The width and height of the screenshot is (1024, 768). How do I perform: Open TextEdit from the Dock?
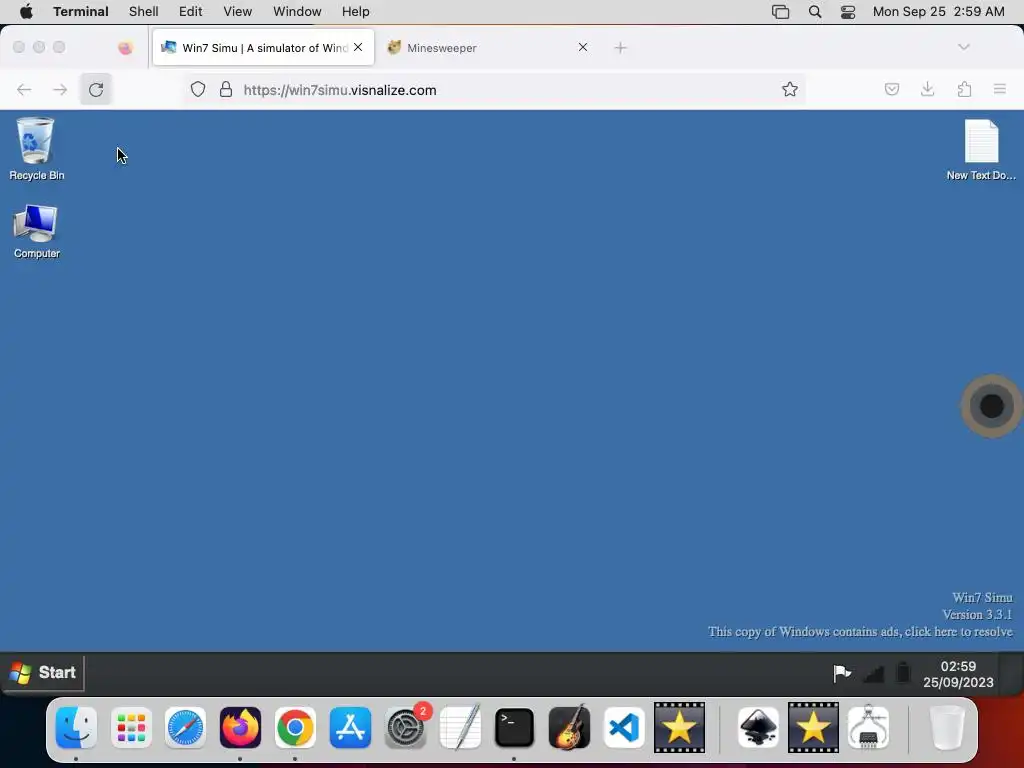pyautogui.click(x=460, y=727)
